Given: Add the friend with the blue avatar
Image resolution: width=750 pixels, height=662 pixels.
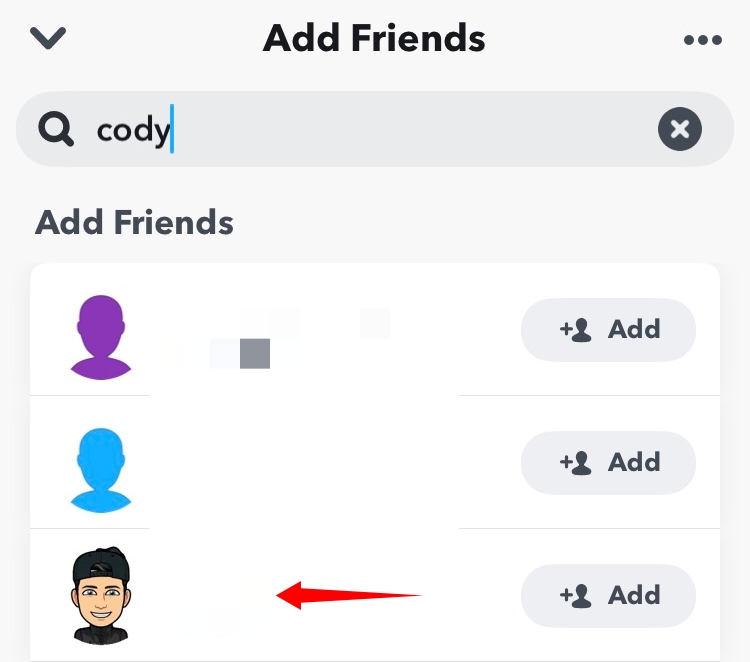Looking at the screenshot, I should click(x=608, y=462).
